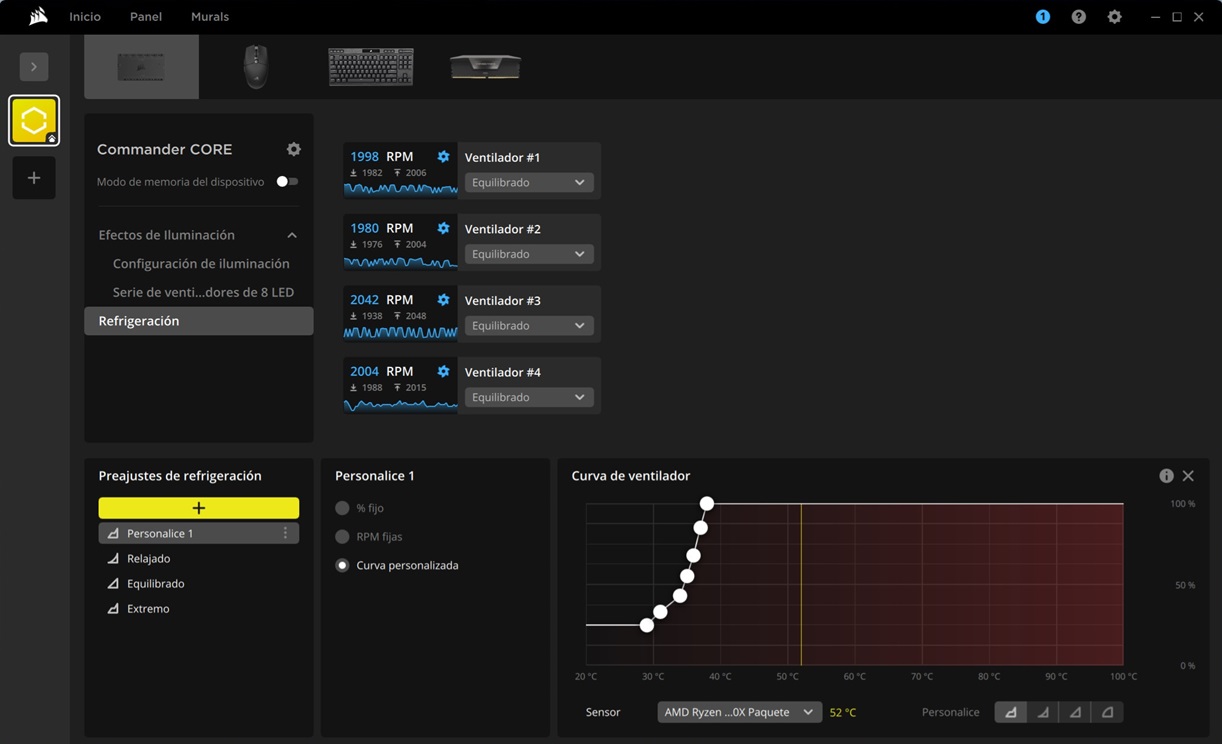This screenshot has height=744, width=1222.
Task: Click the fan curve info icon
Action: 1166,476
